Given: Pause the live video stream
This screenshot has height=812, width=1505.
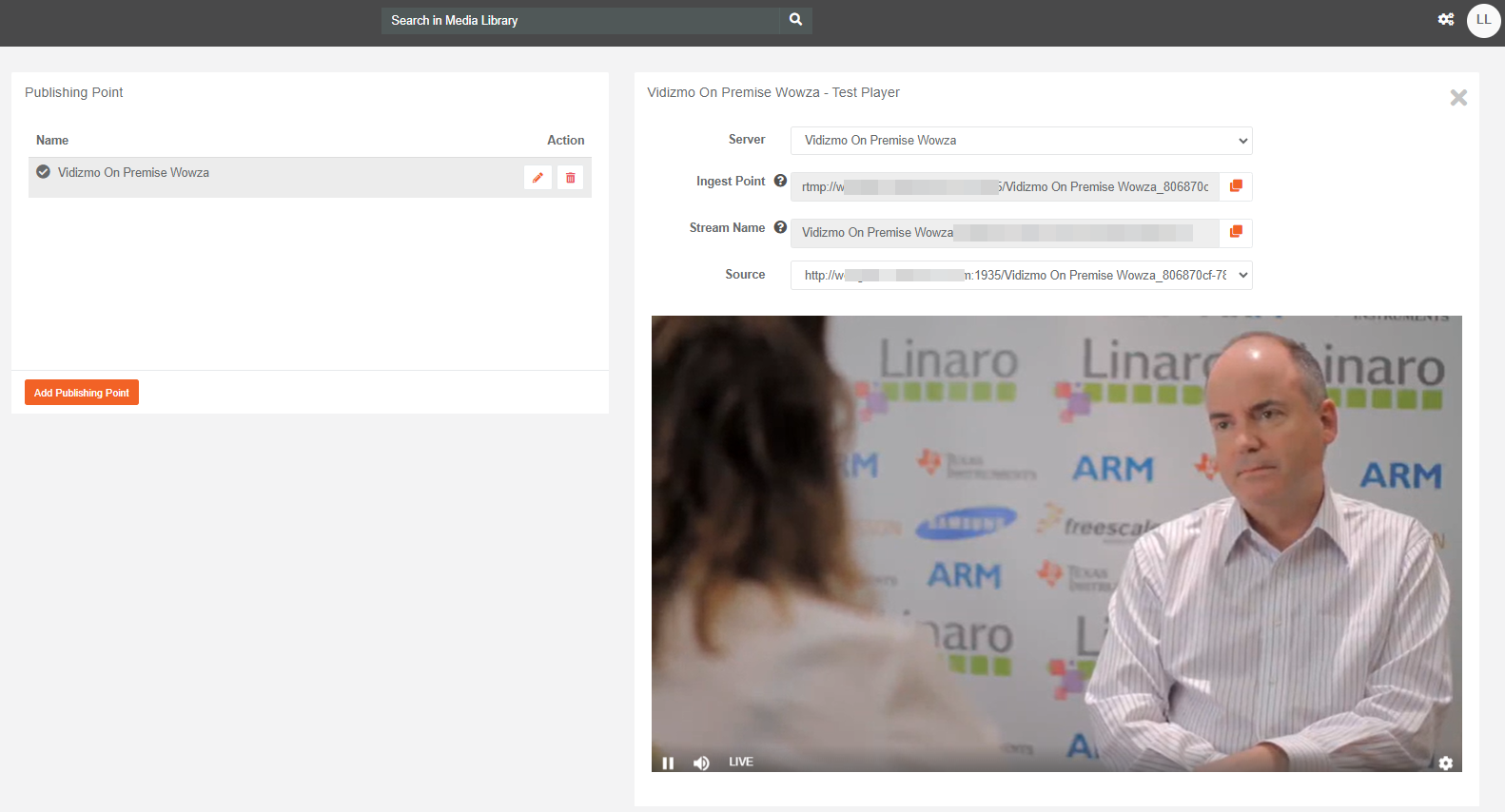Looking at the screenshot, I should coord(668,763).
